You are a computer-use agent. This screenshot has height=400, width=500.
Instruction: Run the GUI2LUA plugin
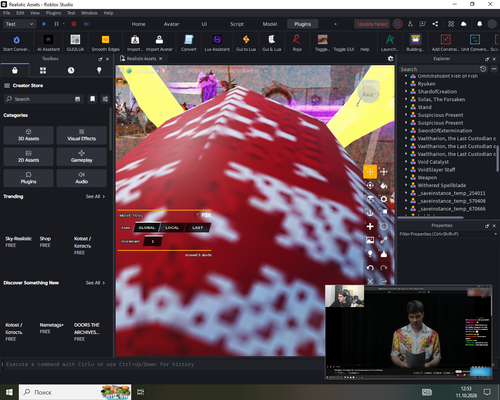point(75,43)
